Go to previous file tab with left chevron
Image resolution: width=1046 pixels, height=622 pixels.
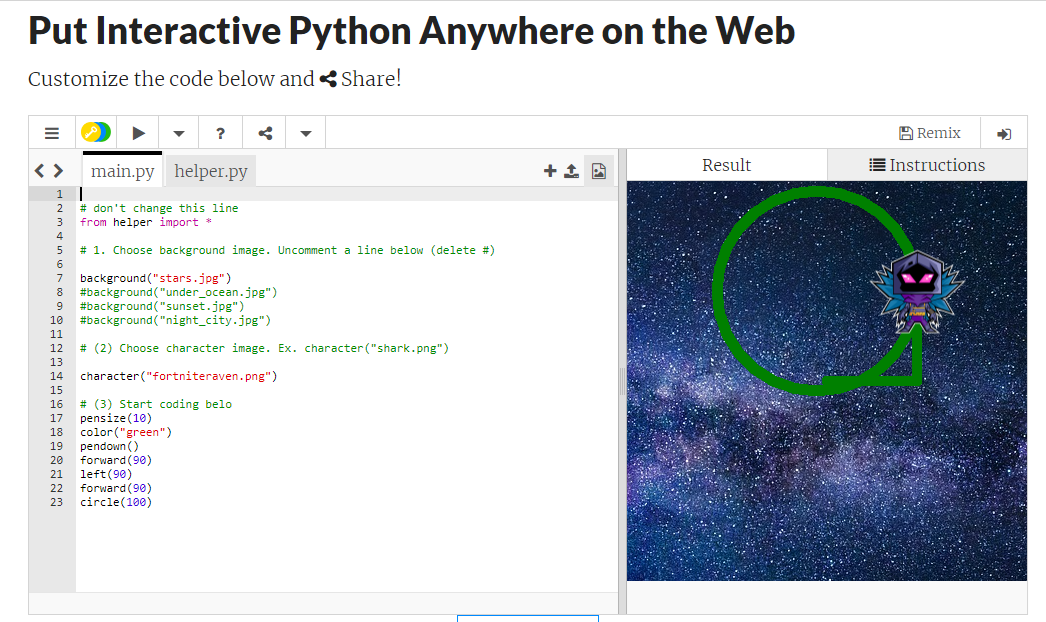click(x=39, y=171)
